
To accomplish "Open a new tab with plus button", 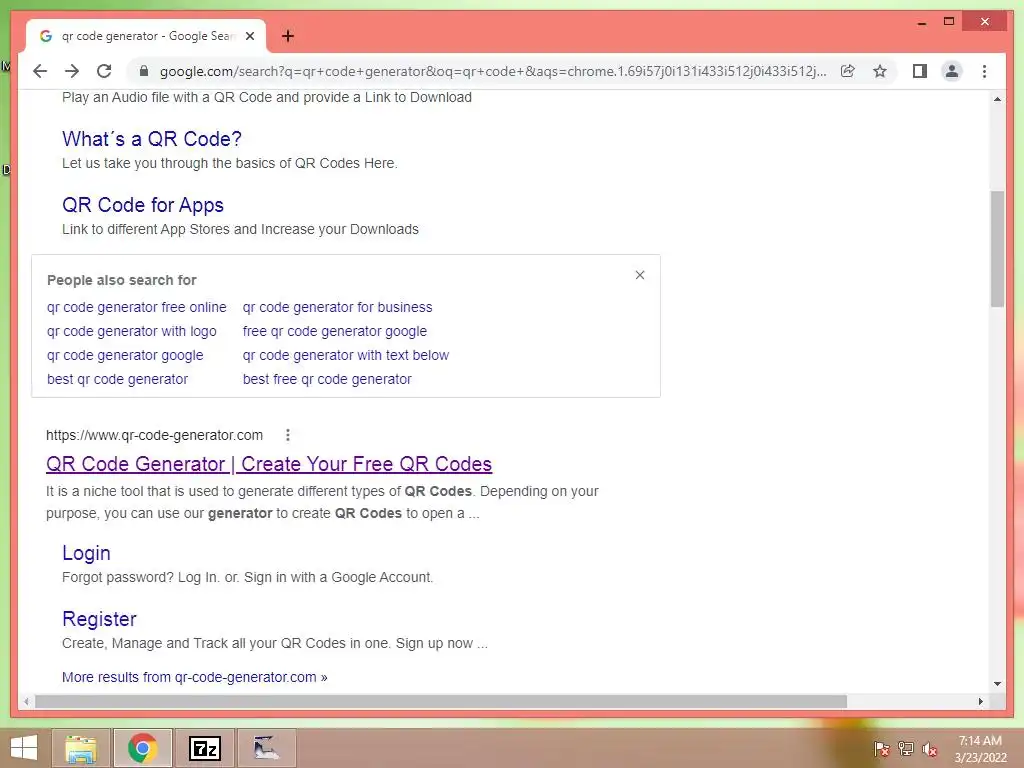I will (x=287, y=36).
